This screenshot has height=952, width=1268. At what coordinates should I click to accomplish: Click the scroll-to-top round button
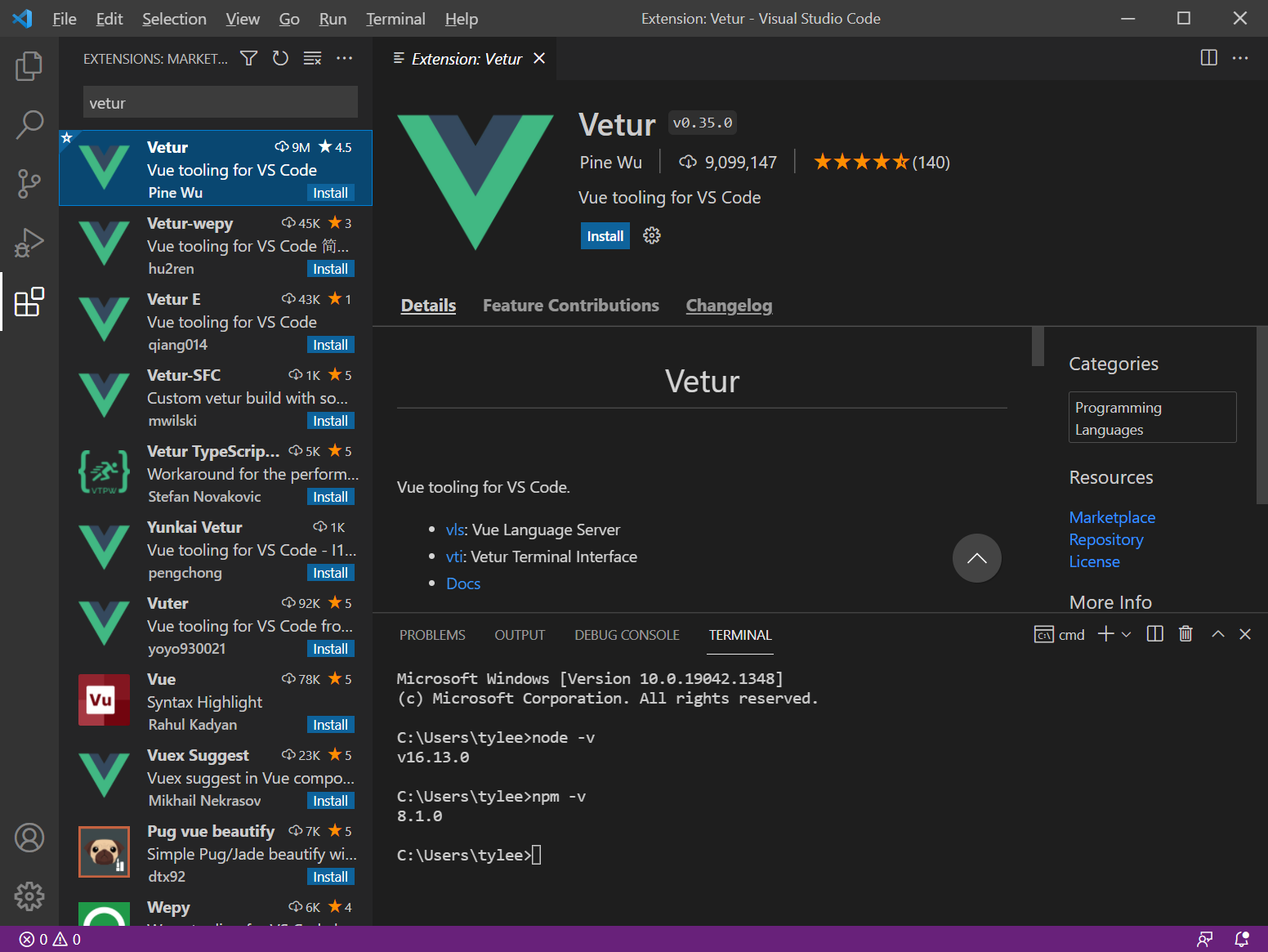[x=976, y=558]
